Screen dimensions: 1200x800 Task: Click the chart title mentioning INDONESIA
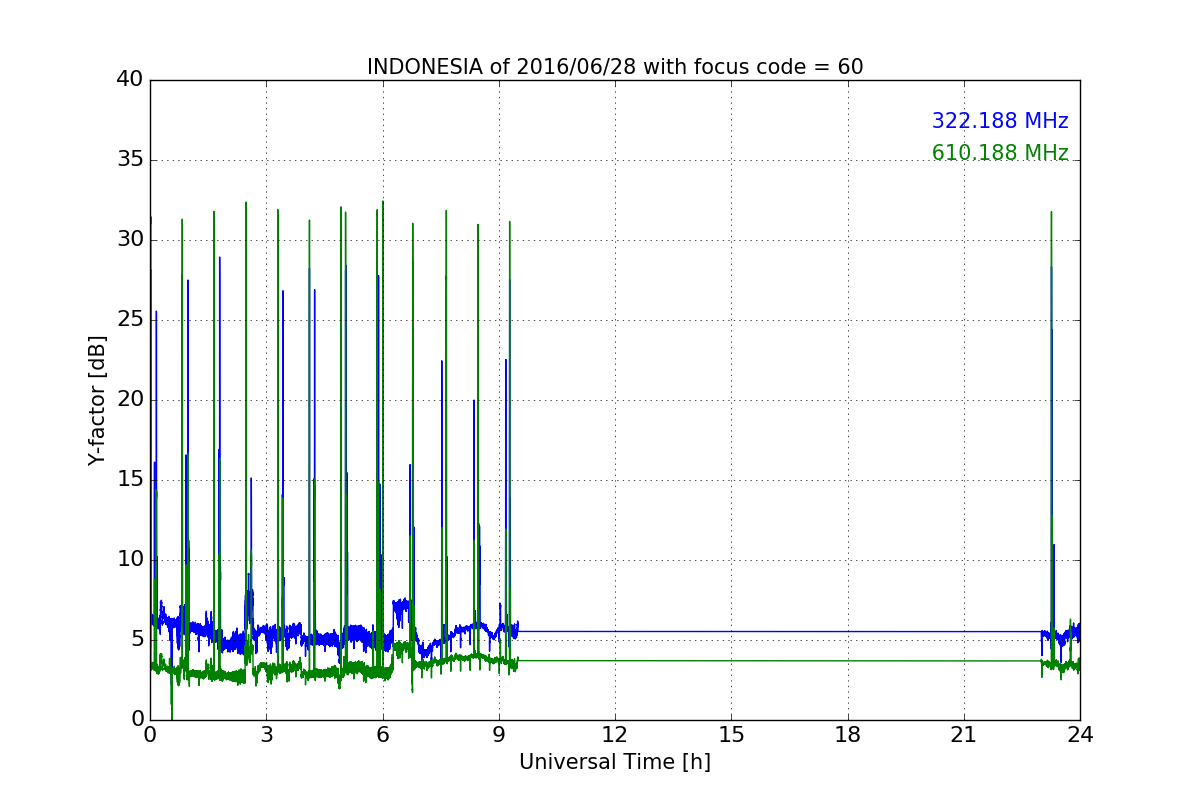[615, 67]
